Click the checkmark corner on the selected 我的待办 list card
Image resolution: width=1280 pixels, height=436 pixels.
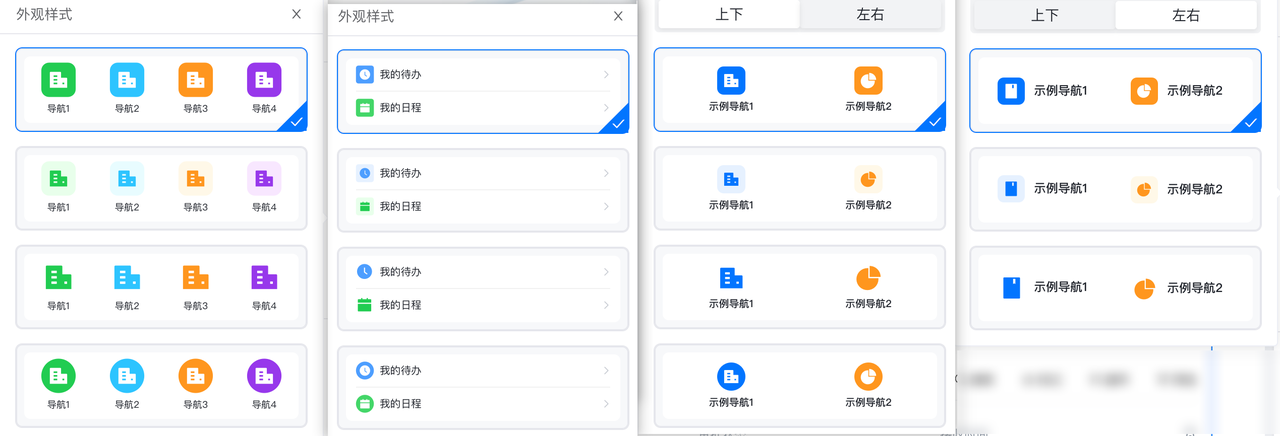click(x=618, y=123)
